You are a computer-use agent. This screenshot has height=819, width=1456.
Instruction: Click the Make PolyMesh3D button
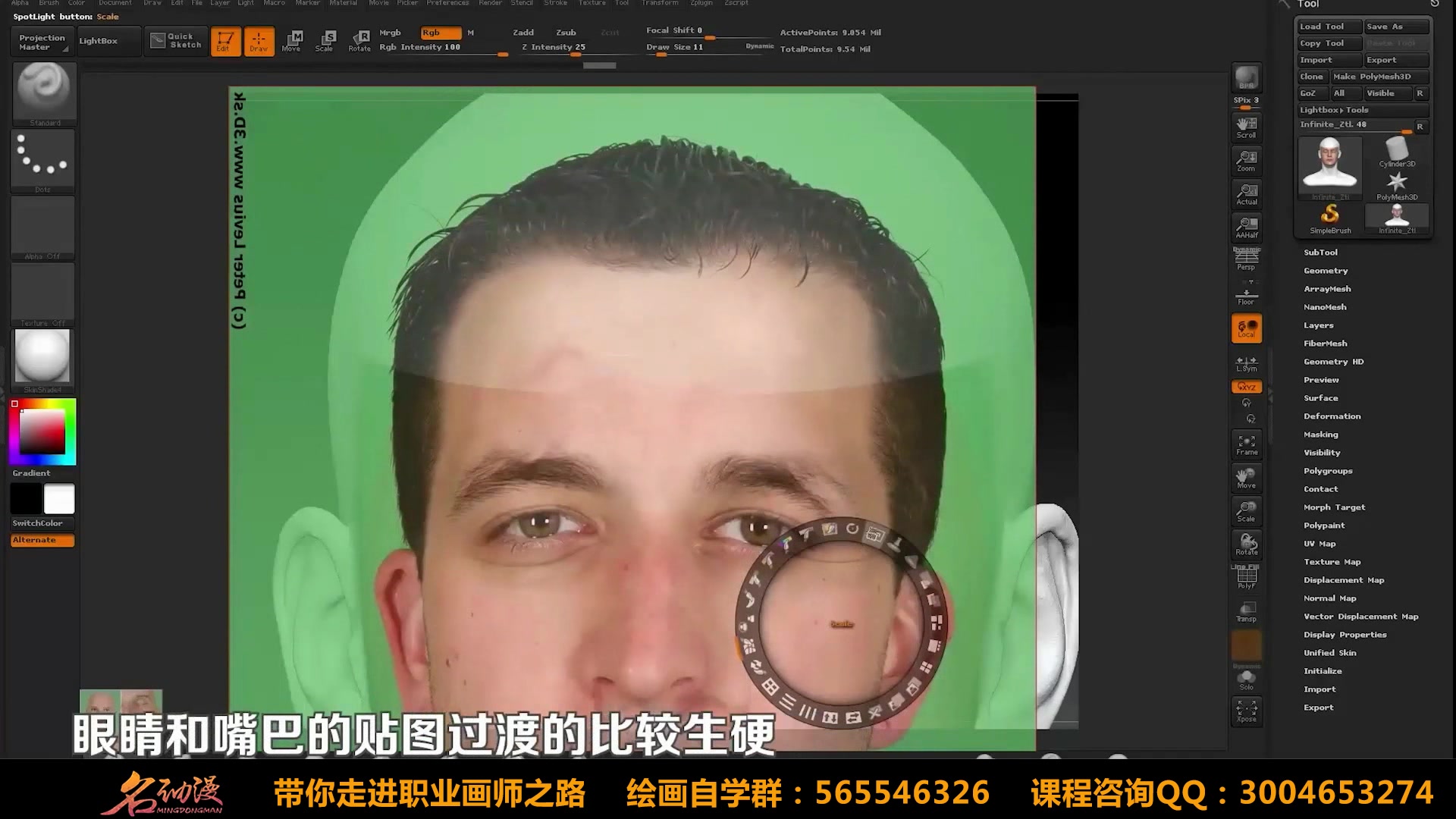click(x=1379, y=77)
